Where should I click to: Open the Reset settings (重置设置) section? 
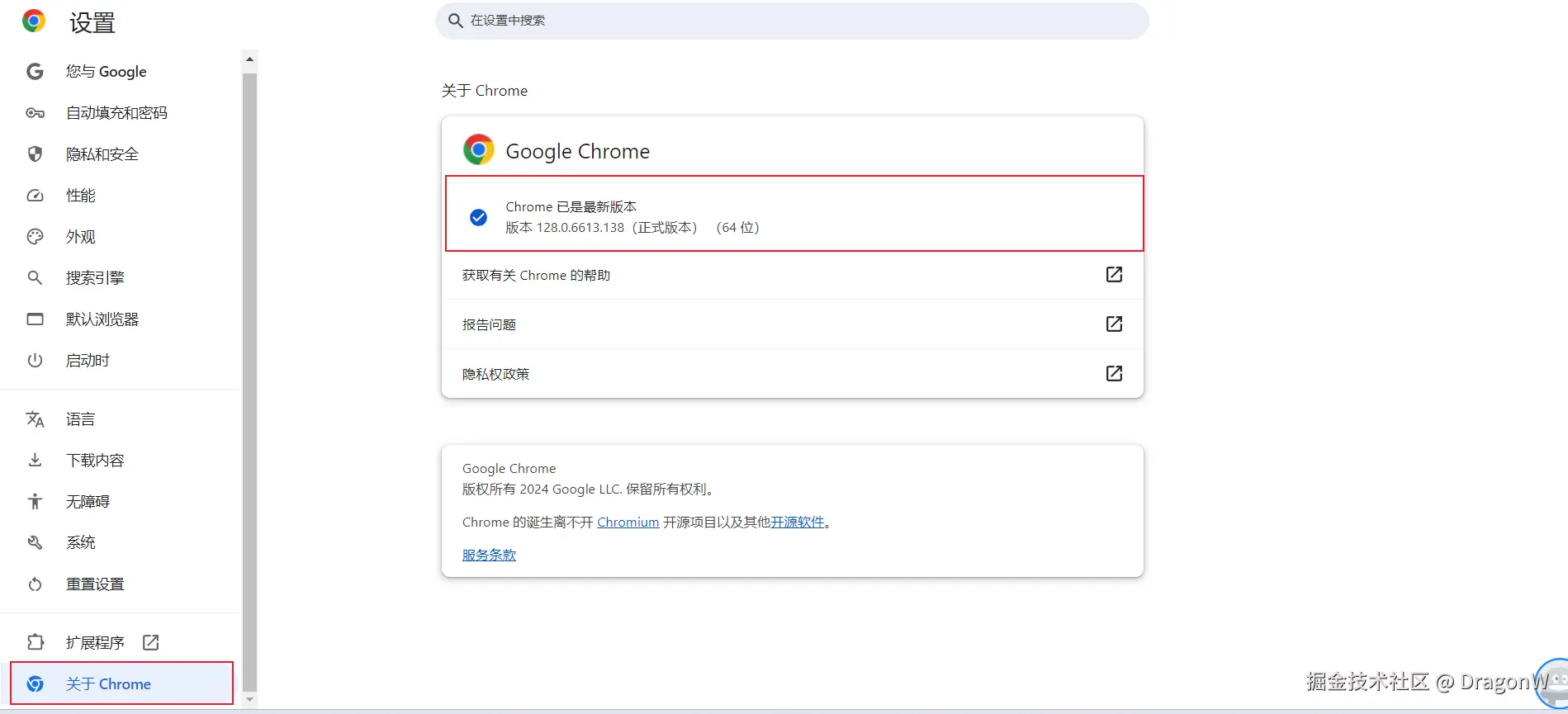point(95,584)
